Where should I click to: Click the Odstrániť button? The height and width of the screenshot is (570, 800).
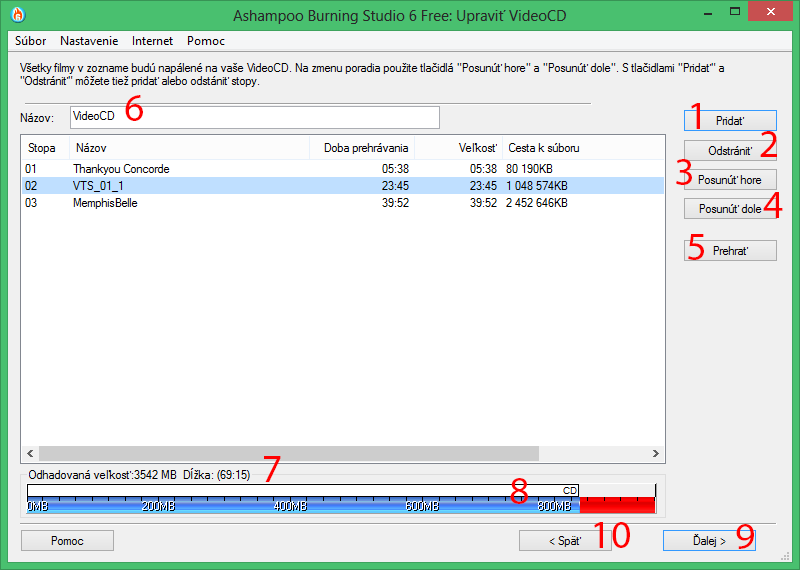[730, 151]
